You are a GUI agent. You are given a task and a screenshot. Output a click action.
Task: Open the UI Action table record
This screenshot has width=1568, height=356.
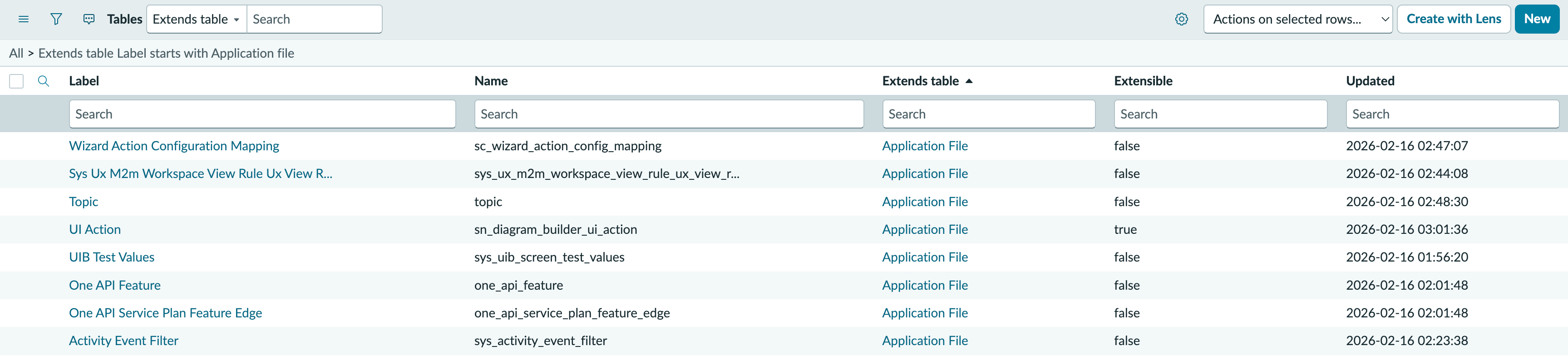coord(95,229)
